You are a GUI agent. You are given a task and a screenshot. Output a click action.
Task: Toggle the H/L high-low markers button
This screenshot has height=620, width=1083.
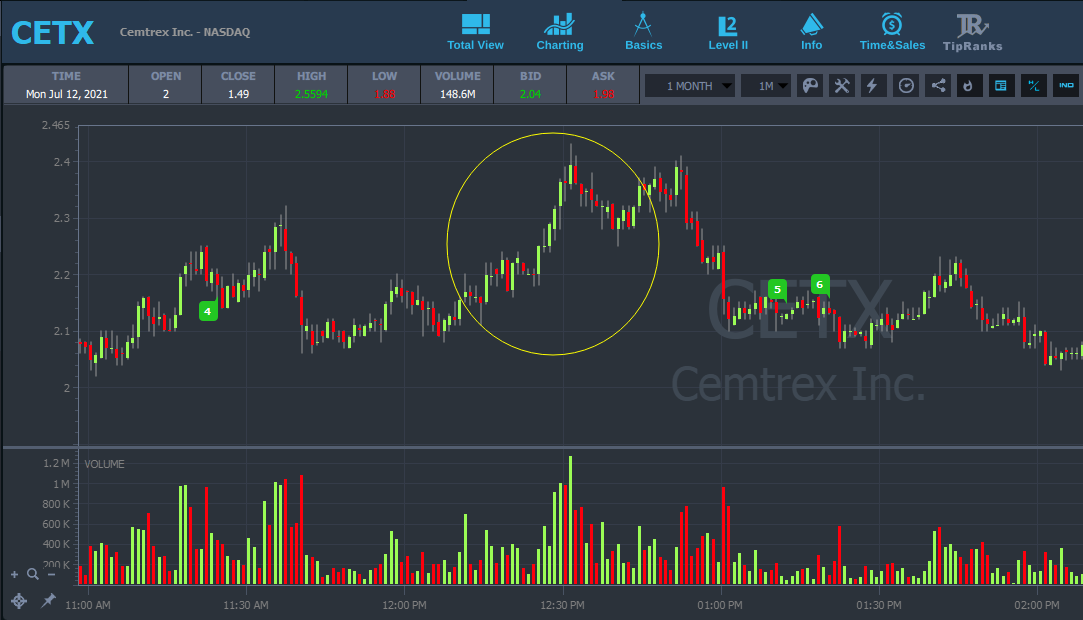[1033, 86]
